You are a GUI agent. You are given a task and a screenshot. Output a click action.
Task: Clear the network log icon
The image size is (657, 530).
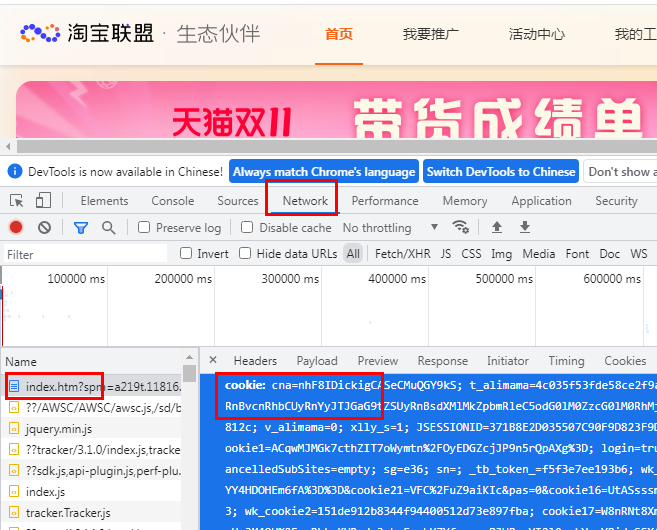(44, 228)
